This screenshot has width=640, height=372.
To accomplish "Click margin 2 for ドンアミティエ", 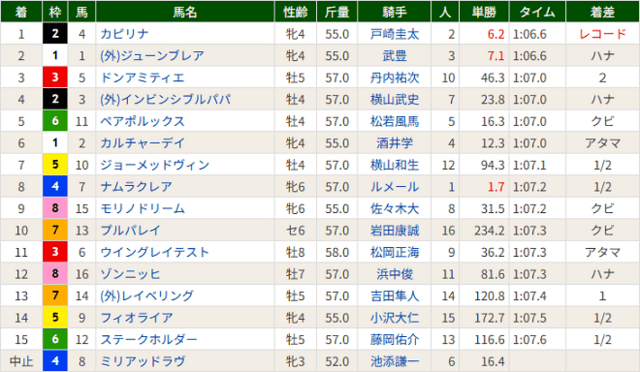I will [602, 78].
